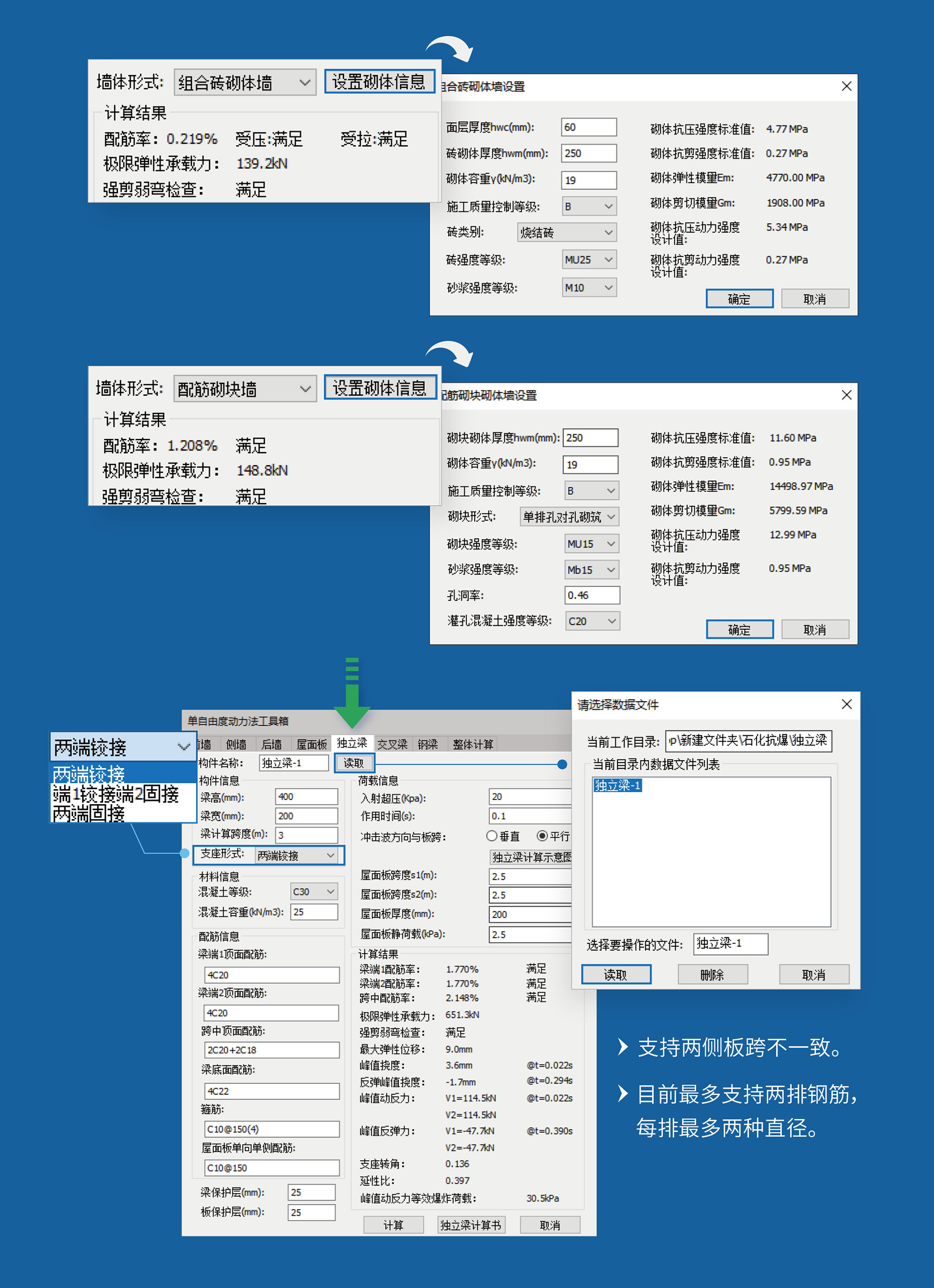The width and height of the screenshot is (934, 1288).
Task: Click the 砌块砌体厚度hwm field showing 250
Action: click(590, 438)
